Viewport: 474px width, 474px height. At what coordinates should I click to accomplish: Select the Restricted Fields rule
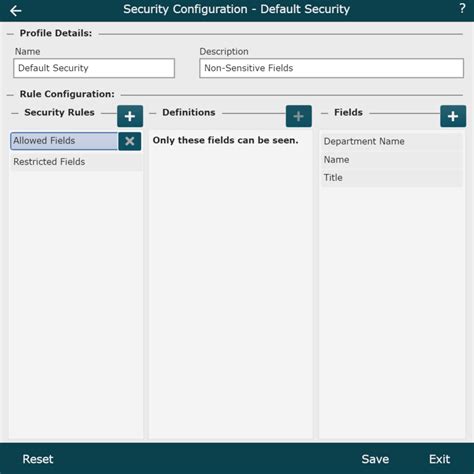[76, 162]
